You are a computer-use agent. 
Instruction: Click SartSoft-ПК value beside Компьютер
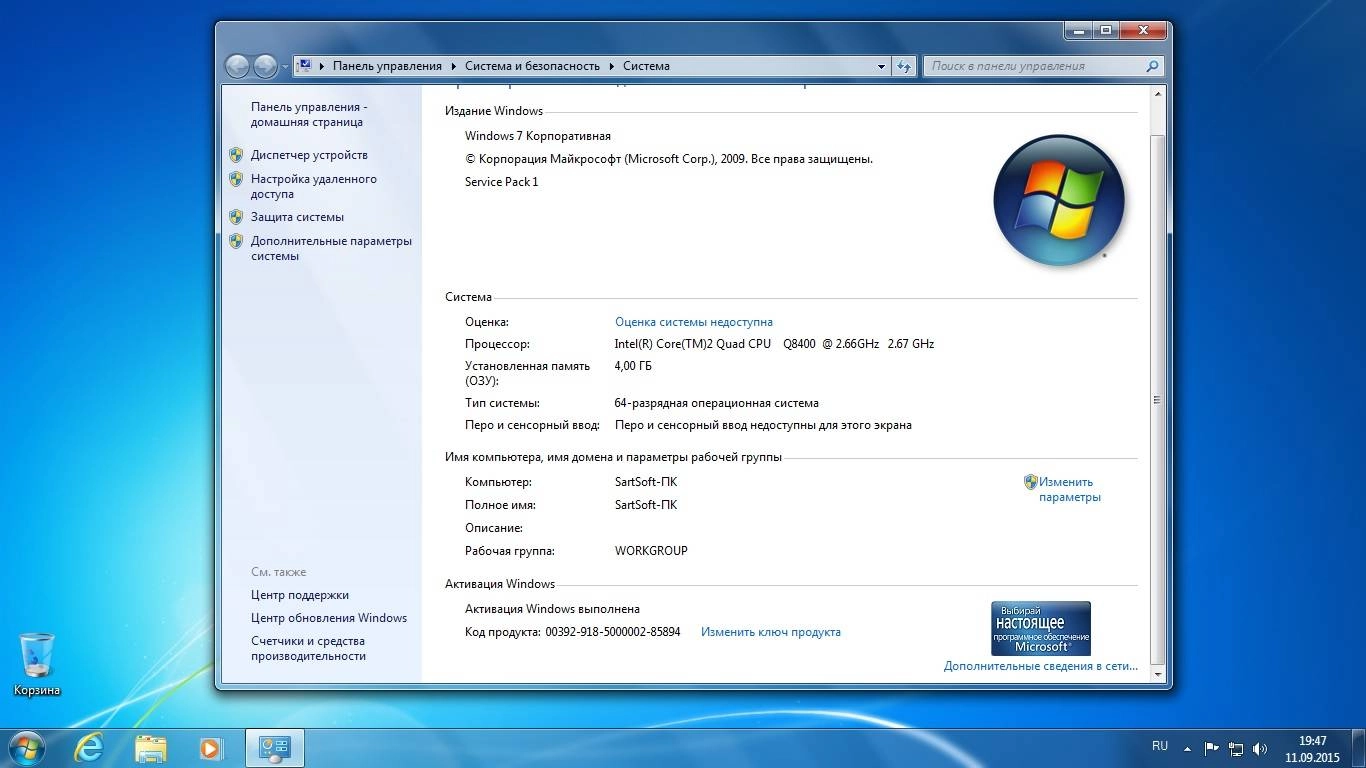pos(646,482)
